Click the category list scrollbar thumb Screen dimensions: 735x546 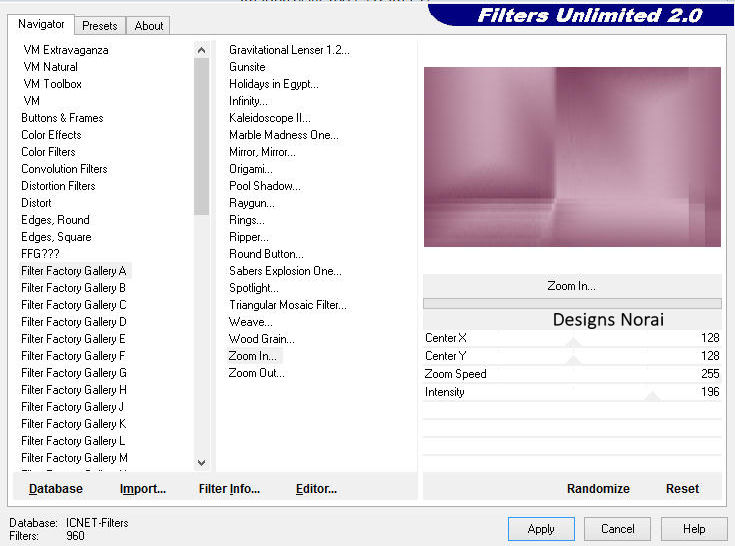pyautogui.click(x=202, y=136)
